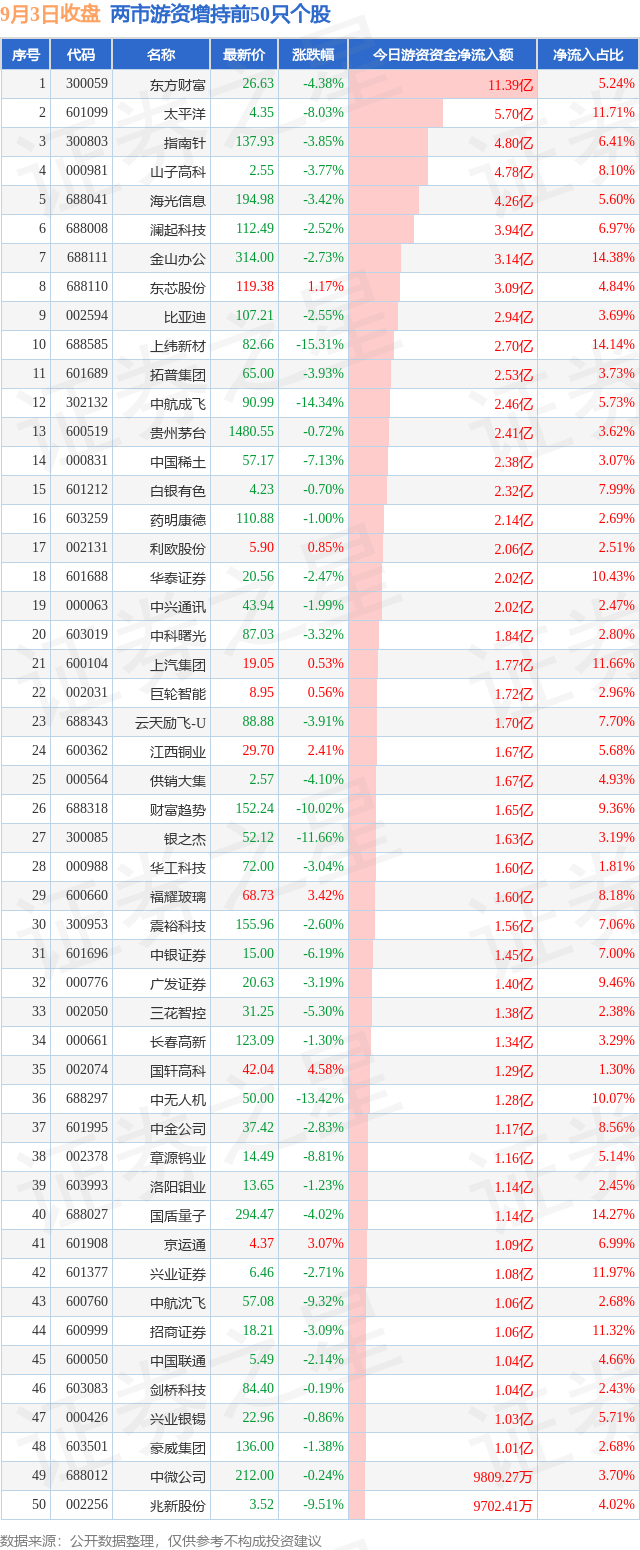The height and width of the screenshot is (1550, 640).
Task: Select the 4.58% change for 国轩高科
Action: click(326, 1070)
